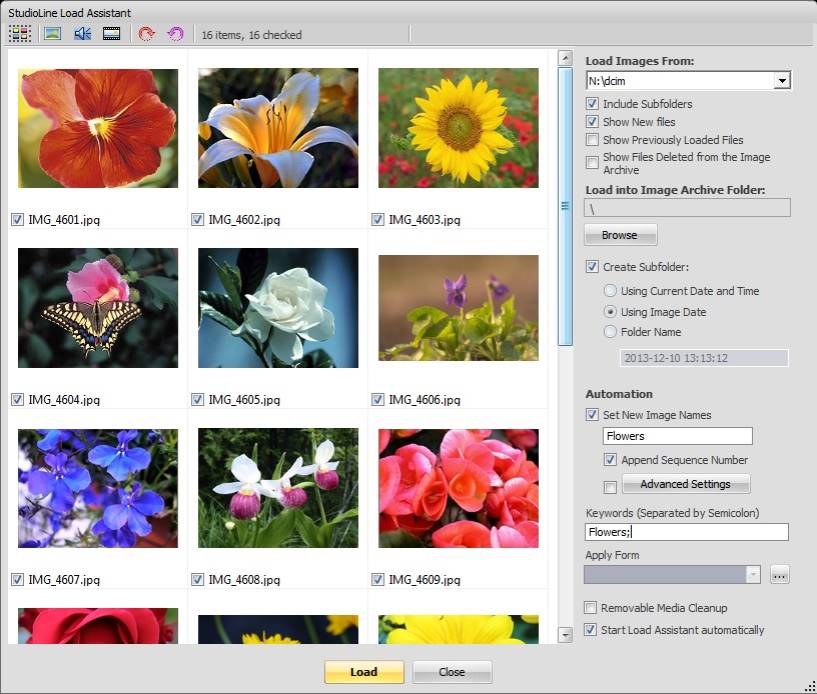Click the Automation section heading
The height and width of the screenshot is (694, 817).
click(619, 394)
